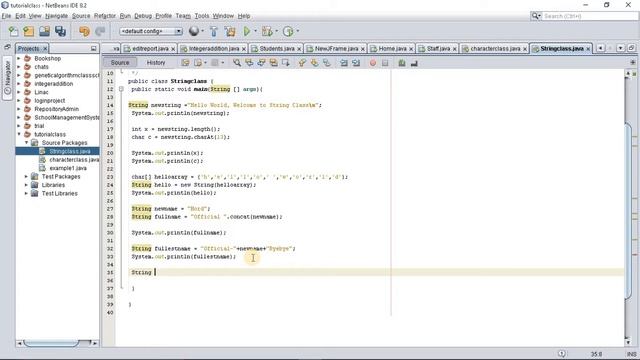
Task: Click the Find Selection magnifier icon
Action: tap(237, 63)
